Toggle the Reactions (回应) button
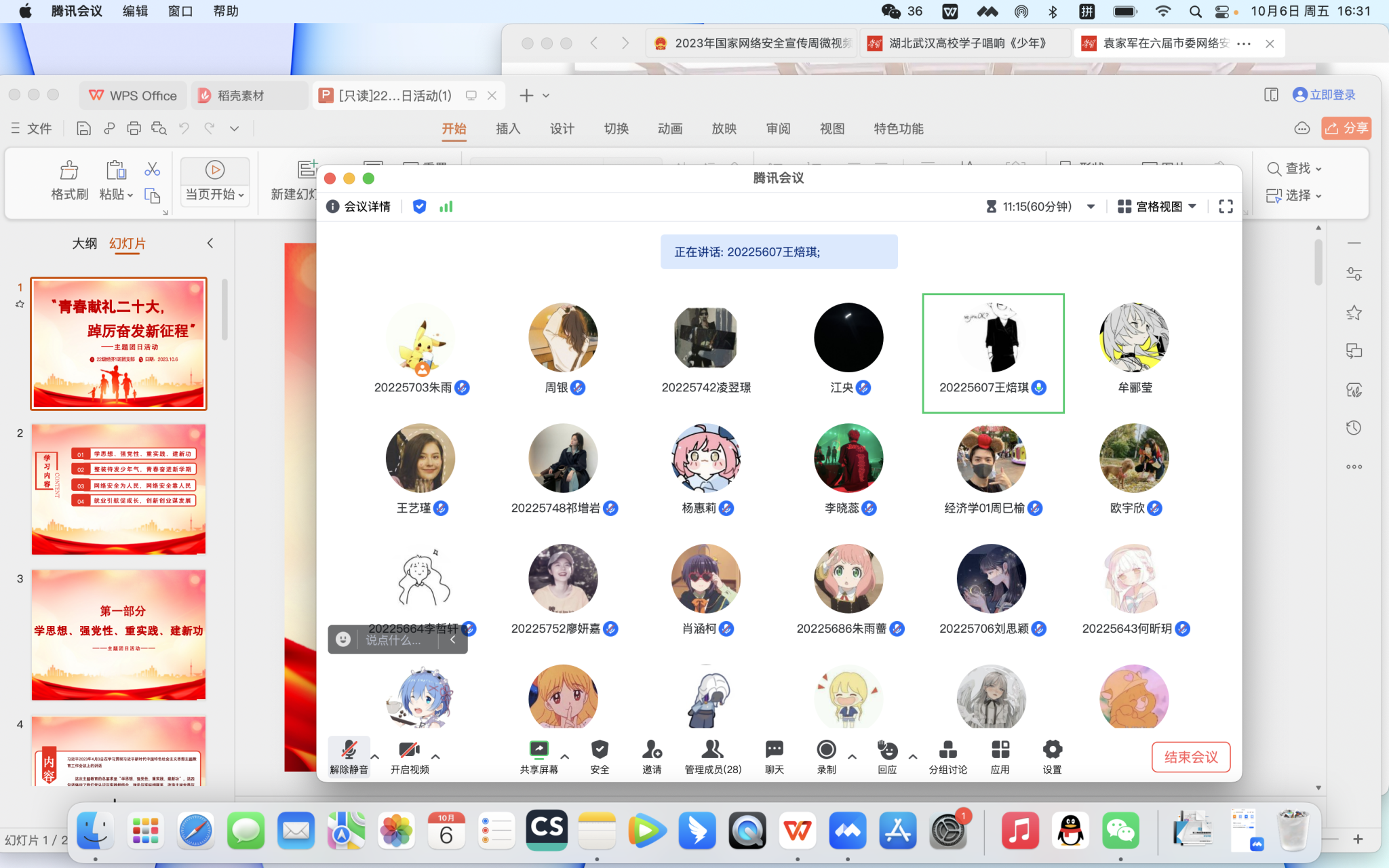Viewport: 1389px width, 868px height. (887, 750)
